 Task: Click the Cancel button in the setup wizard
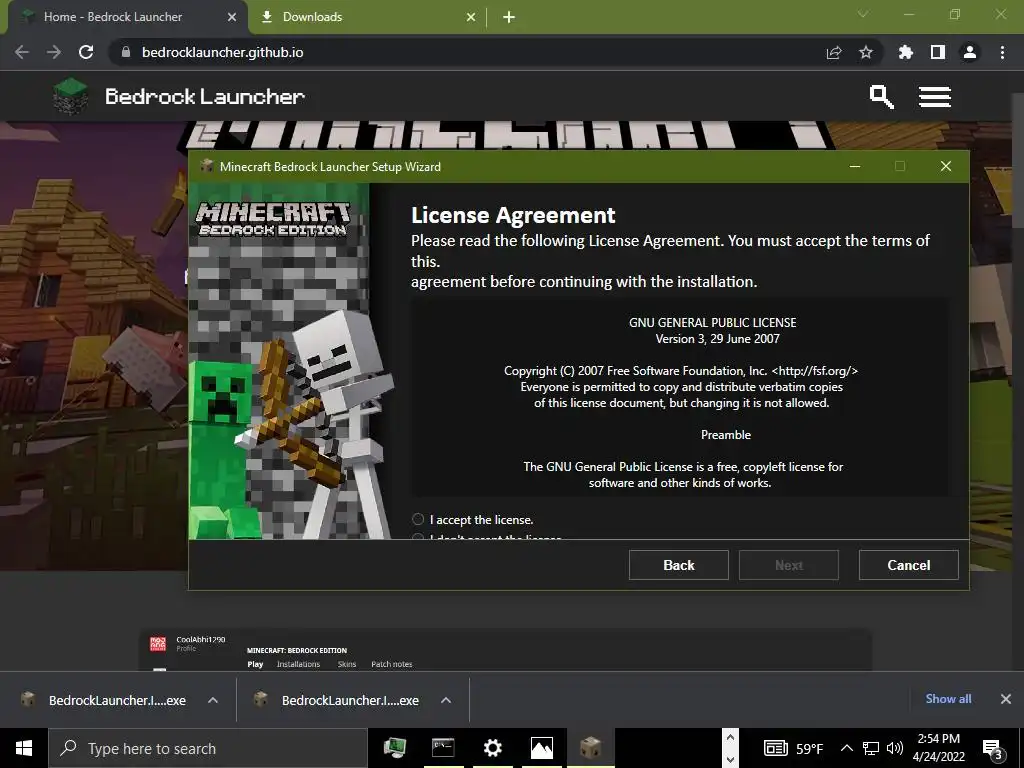coord(908,565)
